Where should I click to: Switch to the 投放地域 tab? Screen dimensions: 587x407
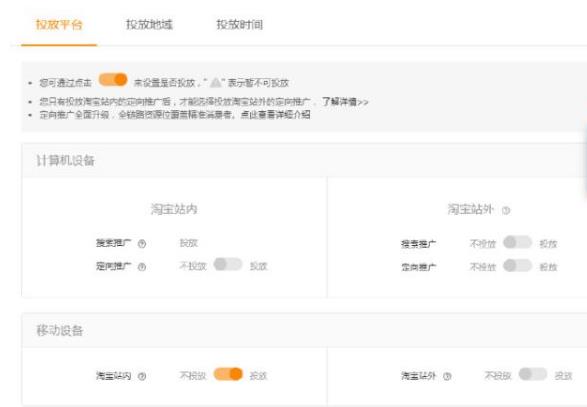[149, 25]
